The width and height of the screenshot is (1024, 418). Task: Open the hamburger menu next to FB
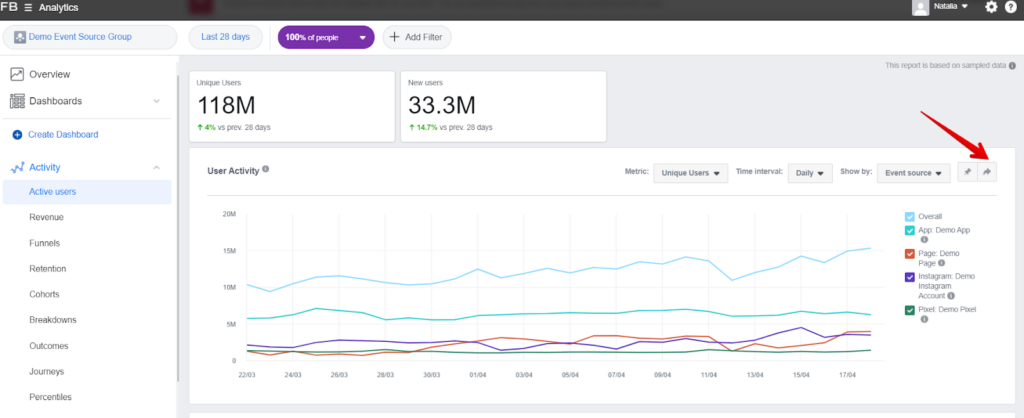(28, 7)
